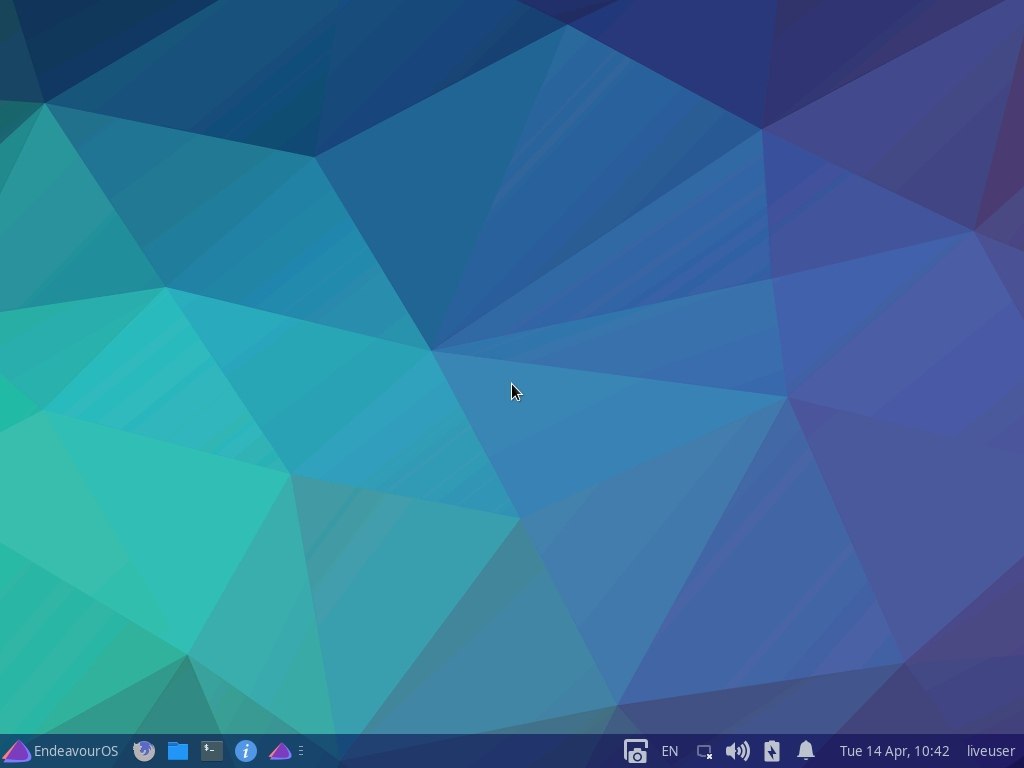Open the liveuser session menu
1024x768 pixels.
[991, 751]
